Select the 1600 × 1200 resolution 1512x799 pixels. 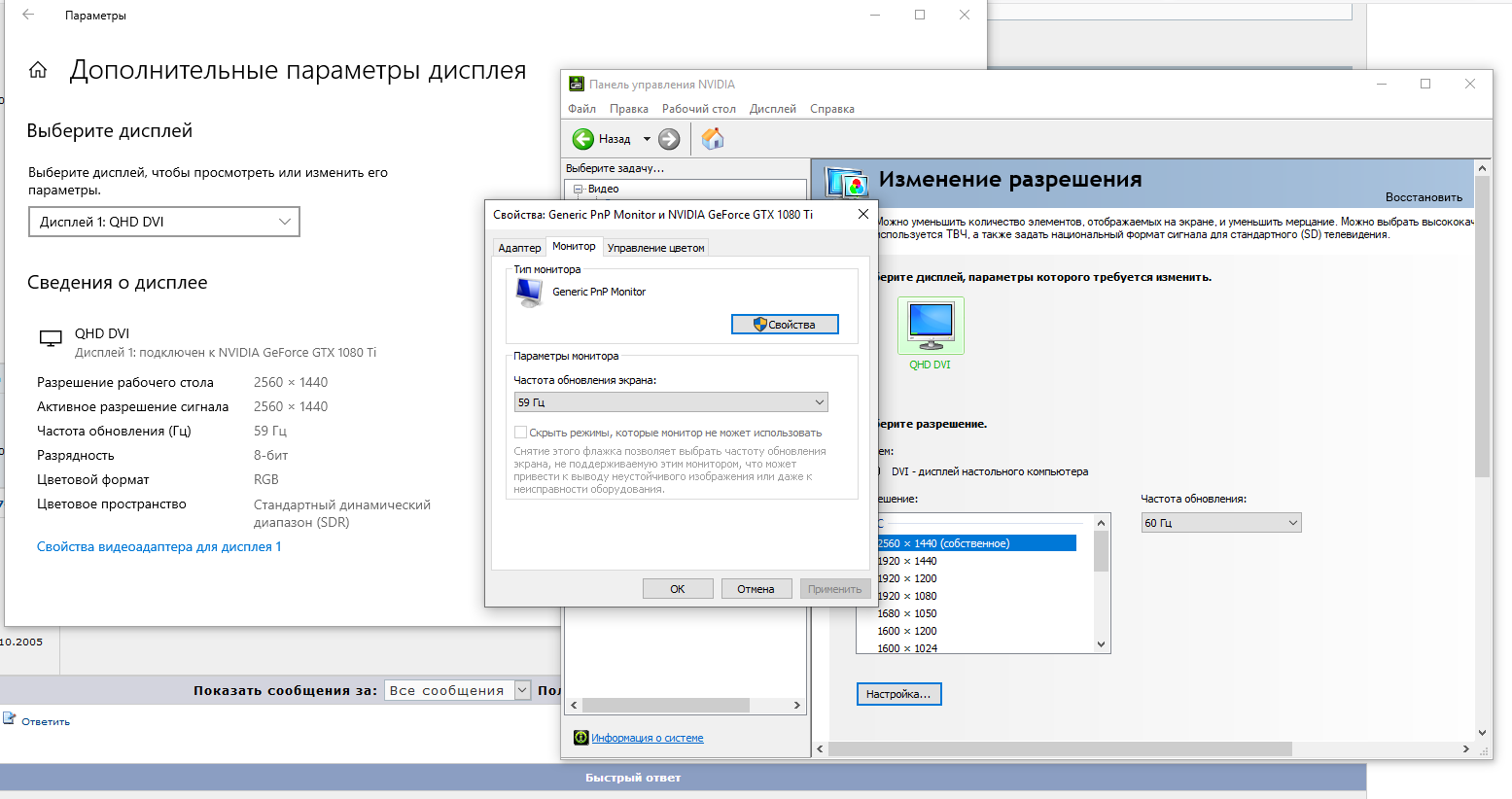click(x=907, y=631)
